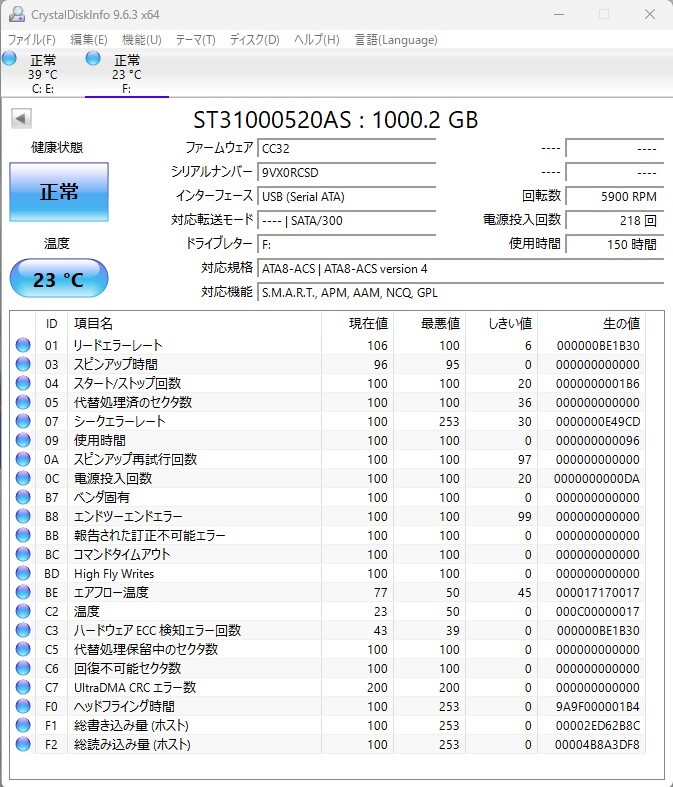Click the power-on count value 218 回
This screenshot has width=673, height=787.
(614, 221)
